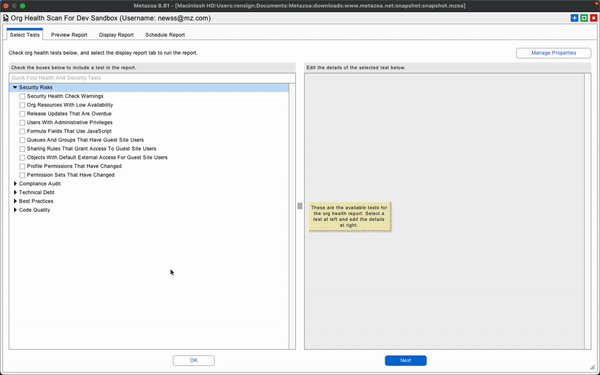The width and height of the screenshot is (600, 375).
Task: Tick Formula Fields That Use JavaScript
Action: (x=22, y=131)
